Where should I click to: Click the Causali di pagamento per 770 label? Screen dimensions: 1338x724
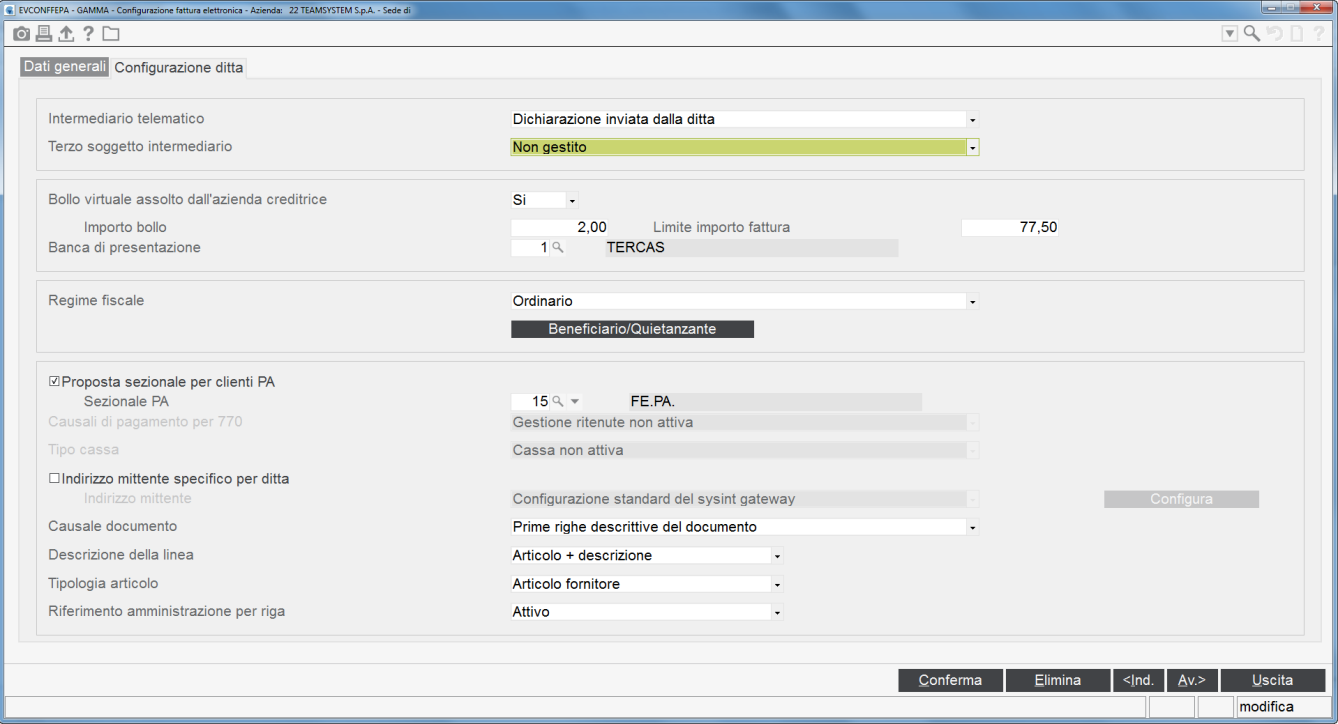pos(145,422)
